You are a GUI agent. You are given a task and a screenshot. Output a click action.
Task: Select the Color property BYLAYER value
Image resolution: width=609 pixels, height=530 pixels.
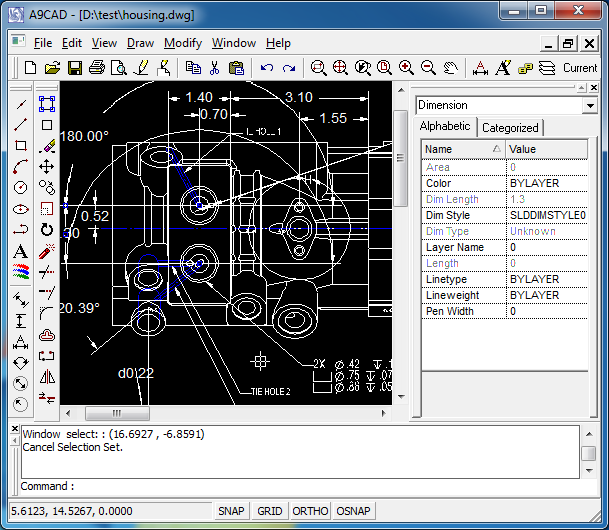click(547, 183)
